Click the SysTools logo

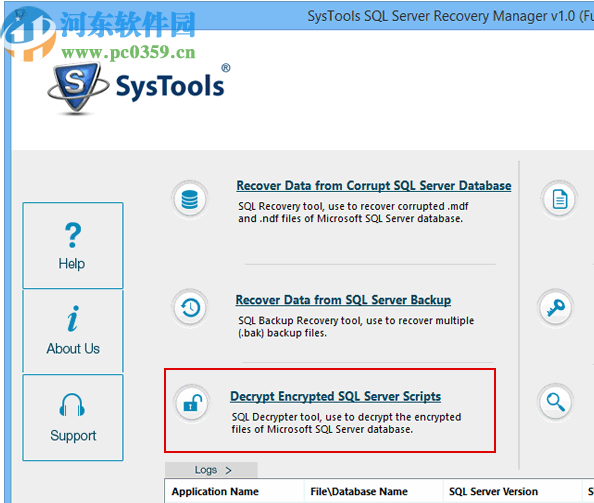tap(139, 88)
